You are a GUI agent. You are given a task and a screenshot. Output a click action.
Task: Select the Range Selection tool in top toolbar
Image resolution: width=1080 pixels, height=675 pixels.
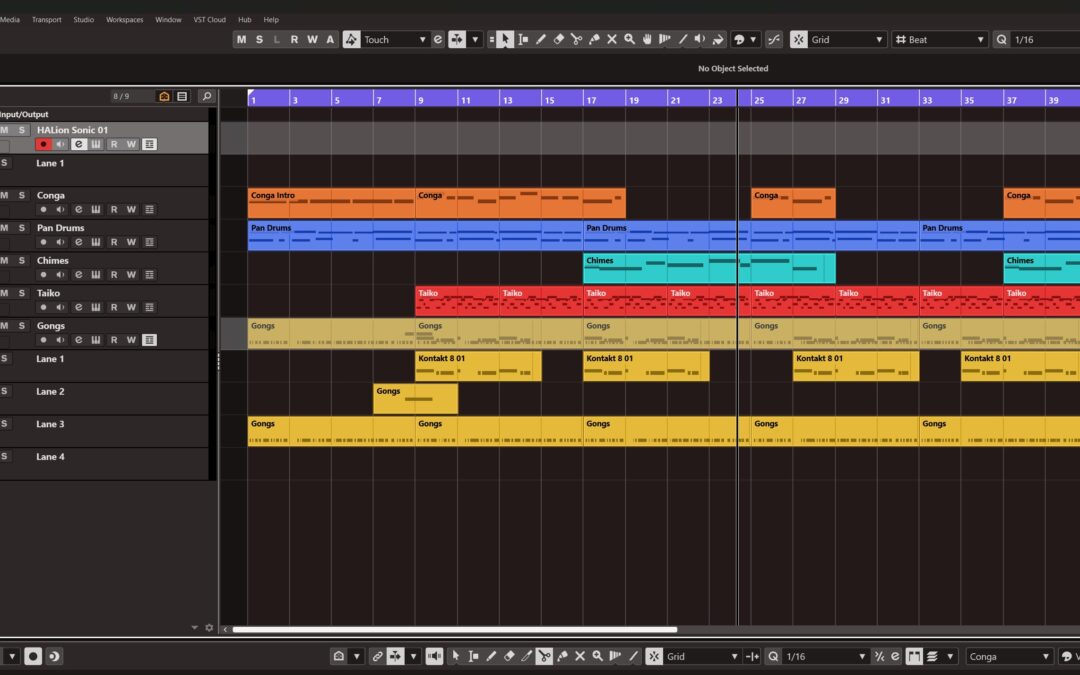[523, 40]
